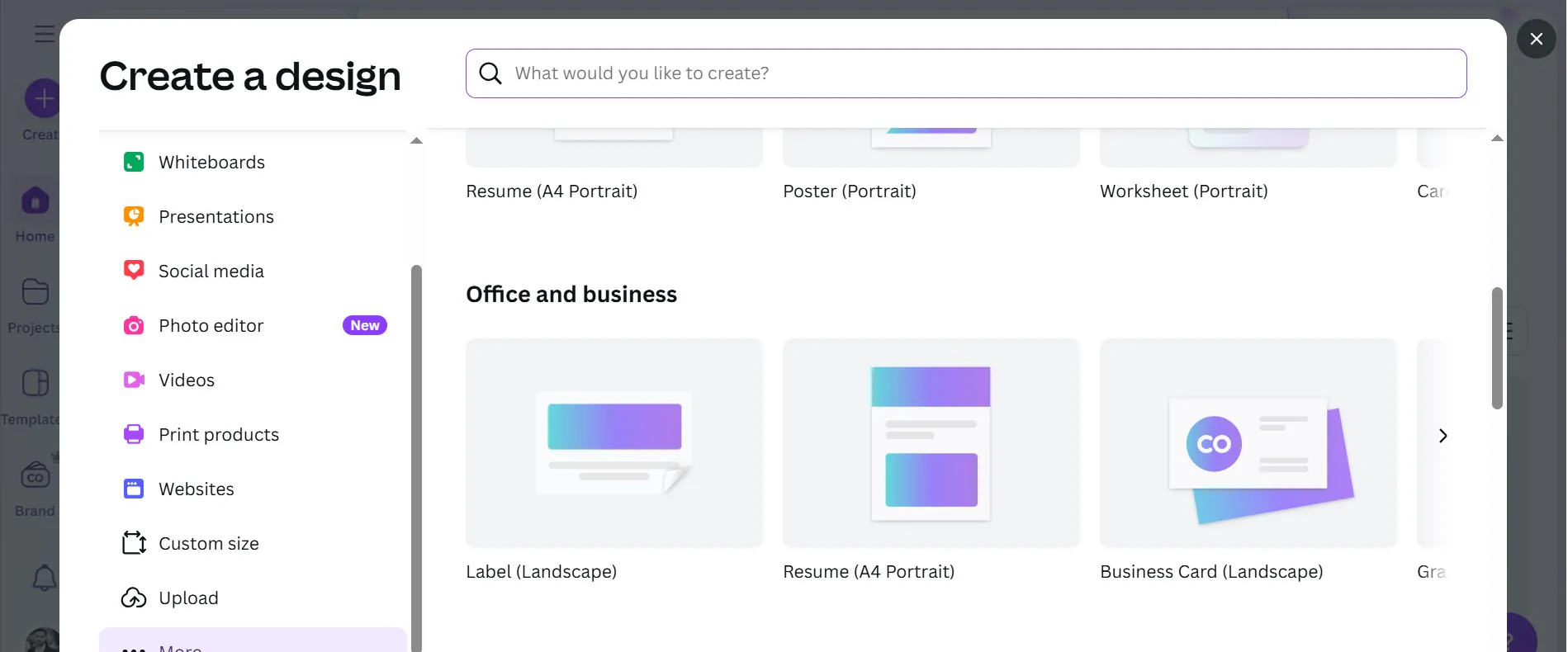
Task: Click the sidebar scroll up arrow
Action: click(x=416, y=141)
